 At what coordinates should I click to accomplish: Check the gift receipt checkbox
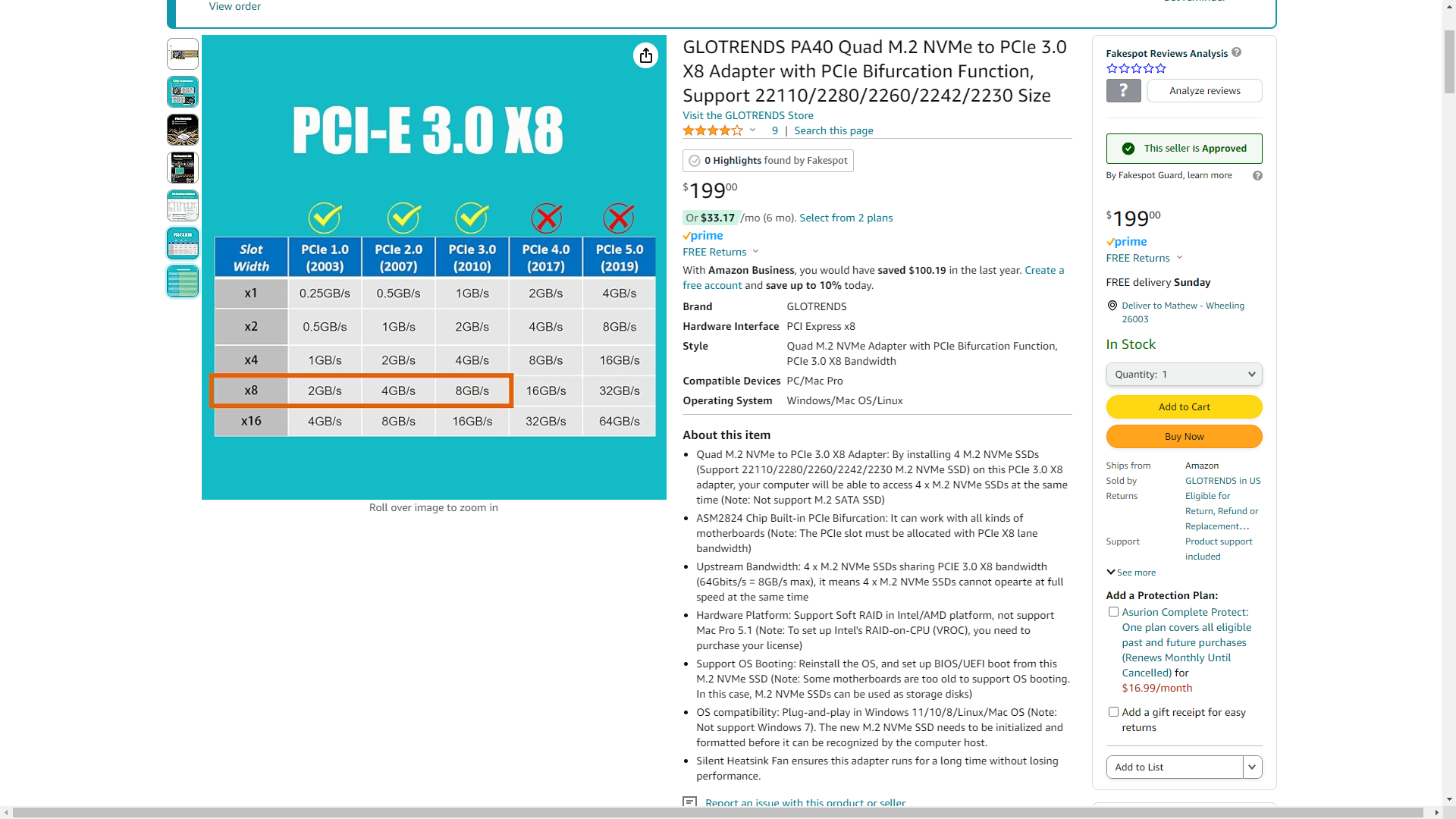(x=1113, y=712)
